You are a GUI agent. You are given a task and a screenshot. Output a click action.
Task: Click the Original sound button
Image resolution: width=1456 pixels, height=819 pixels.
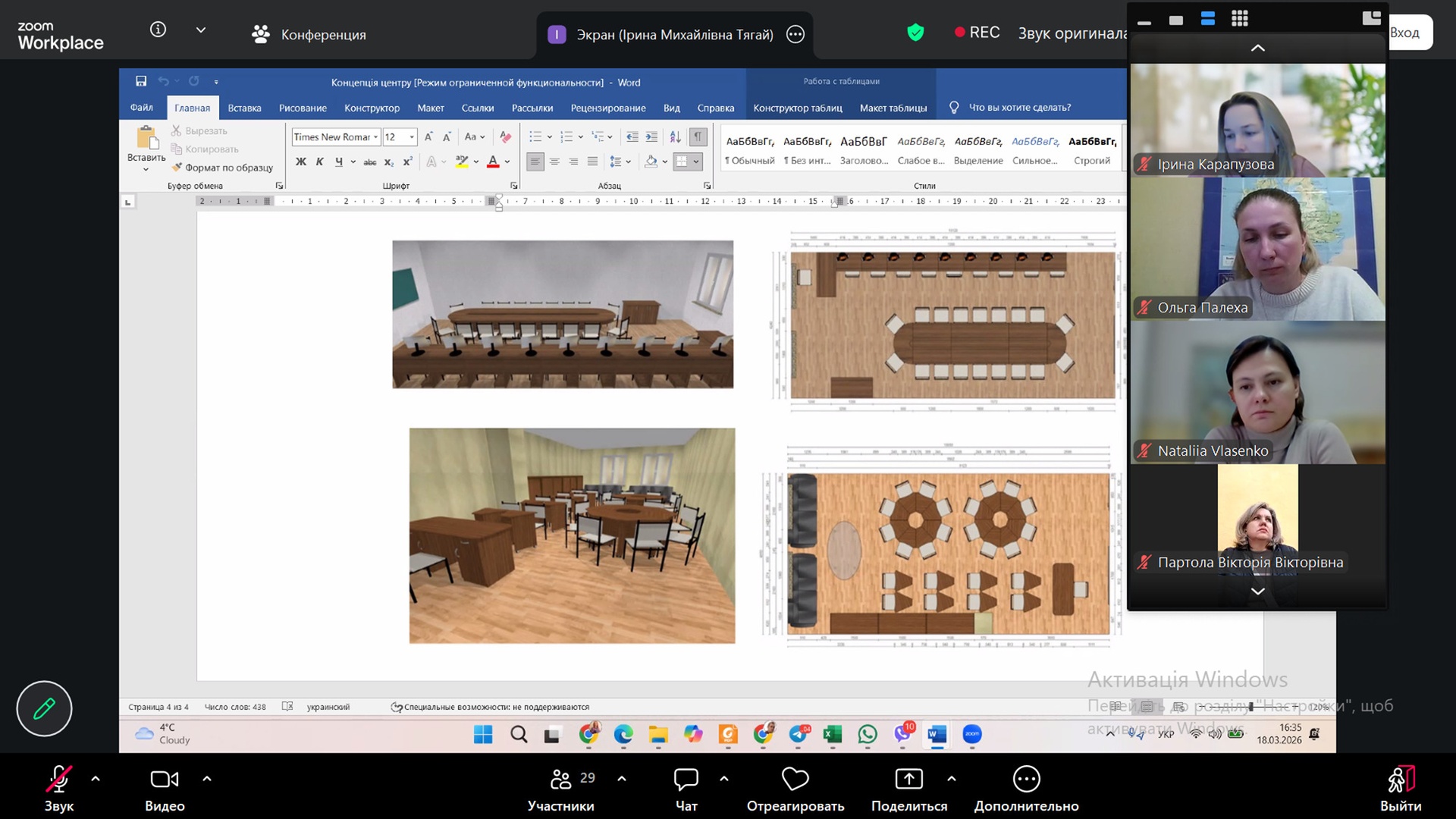(1072, 33)
